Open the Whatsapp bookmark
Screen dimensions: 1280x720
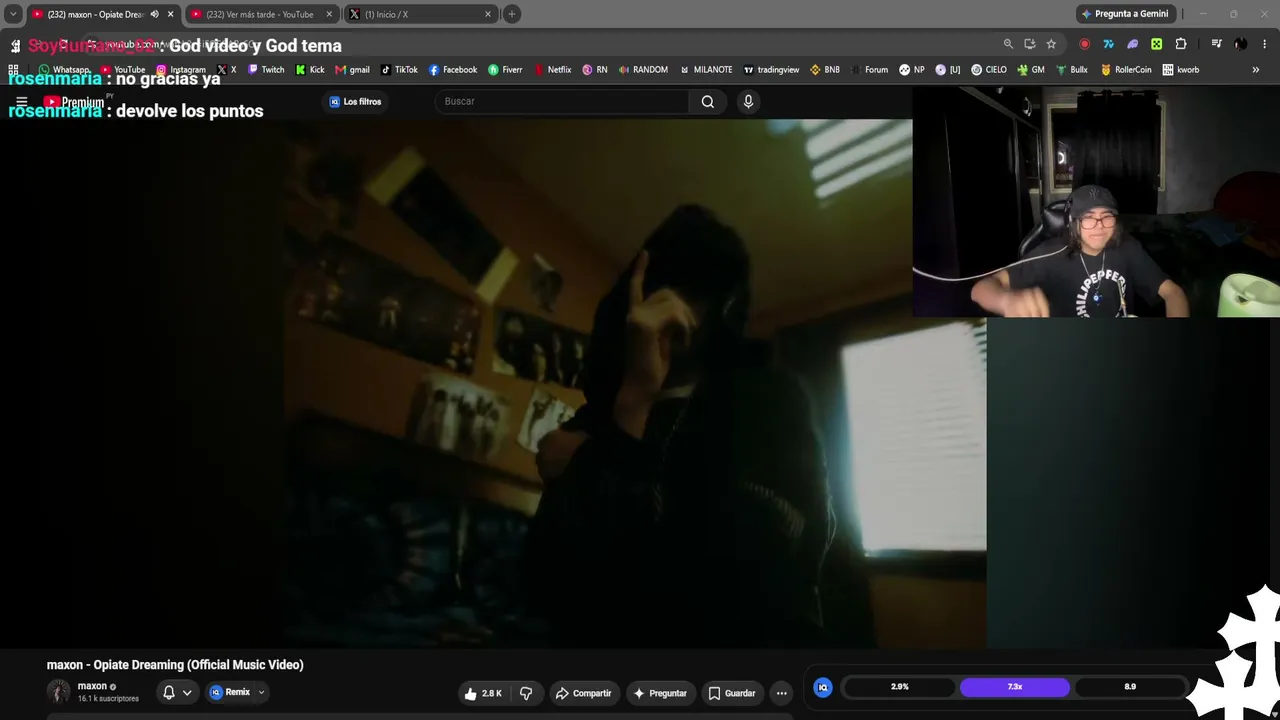[x=64, y=70]
